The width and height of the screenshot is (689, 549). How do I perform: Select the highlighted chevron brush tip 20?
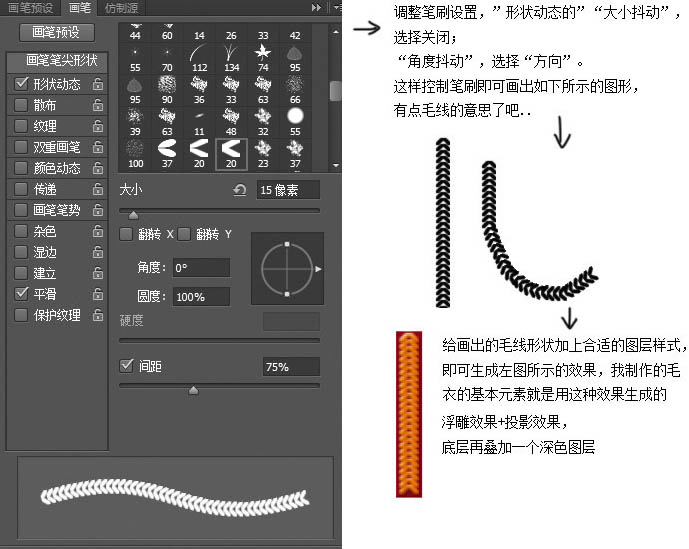click(231, 149)
